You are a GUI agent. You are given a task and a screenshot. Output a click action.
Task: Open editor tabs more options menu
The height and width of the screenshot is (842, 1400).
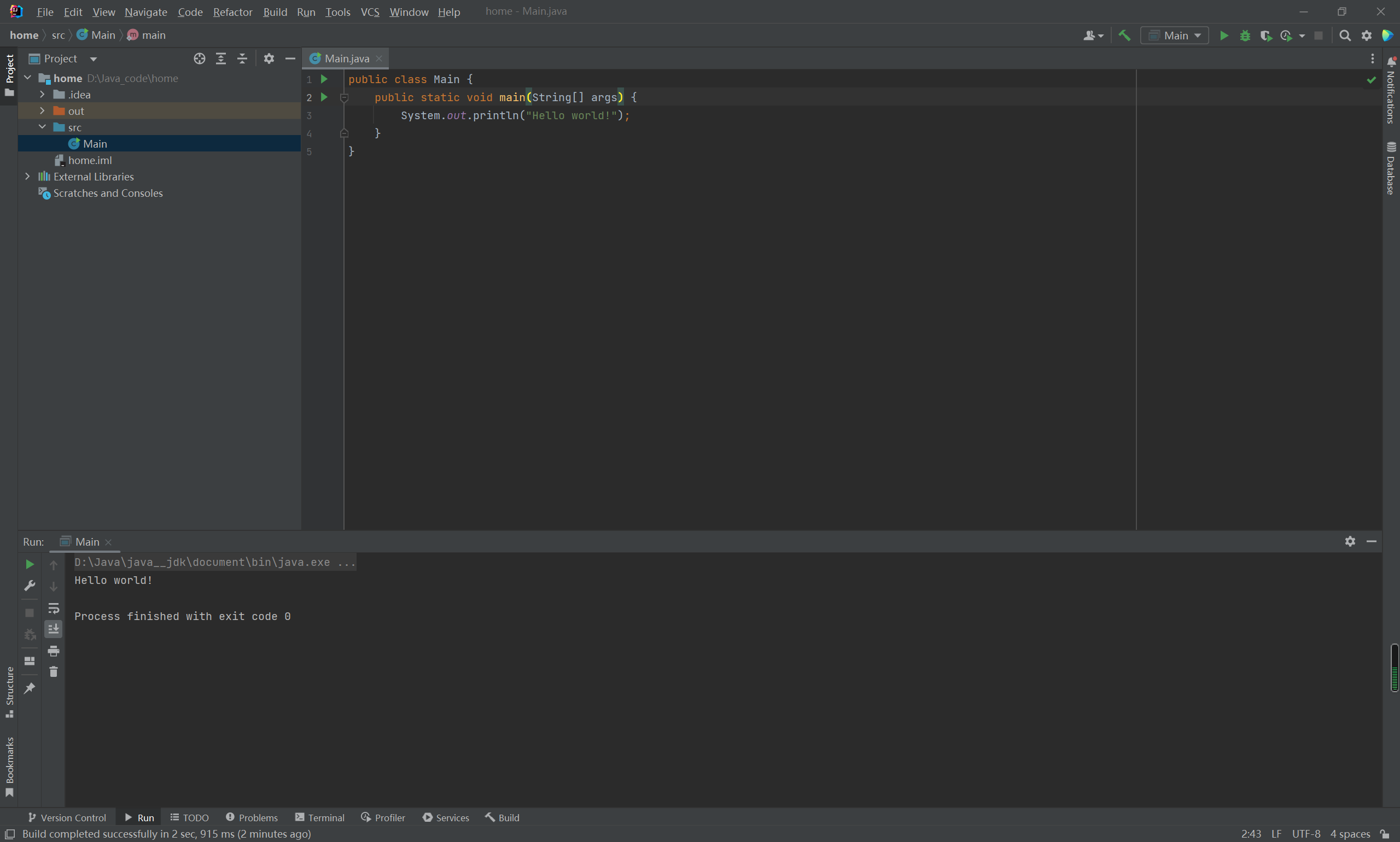tap(1372, 59)
